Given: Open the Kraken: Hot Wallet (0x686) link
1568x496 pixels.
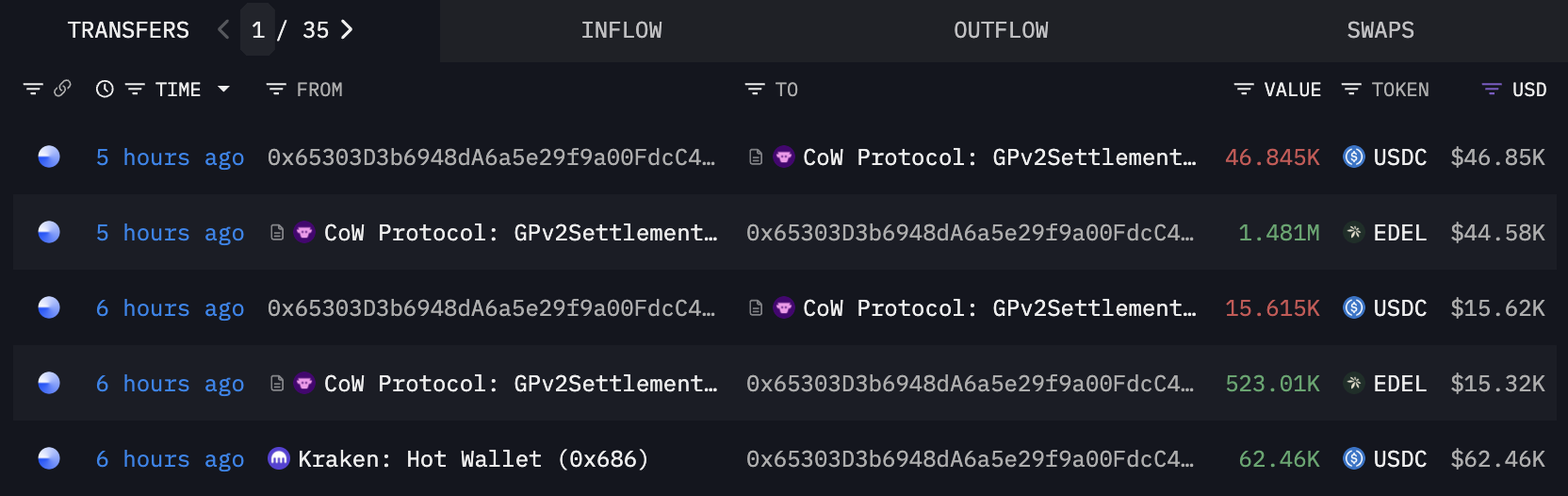Looking at the screenshot, I should [473, 459].
